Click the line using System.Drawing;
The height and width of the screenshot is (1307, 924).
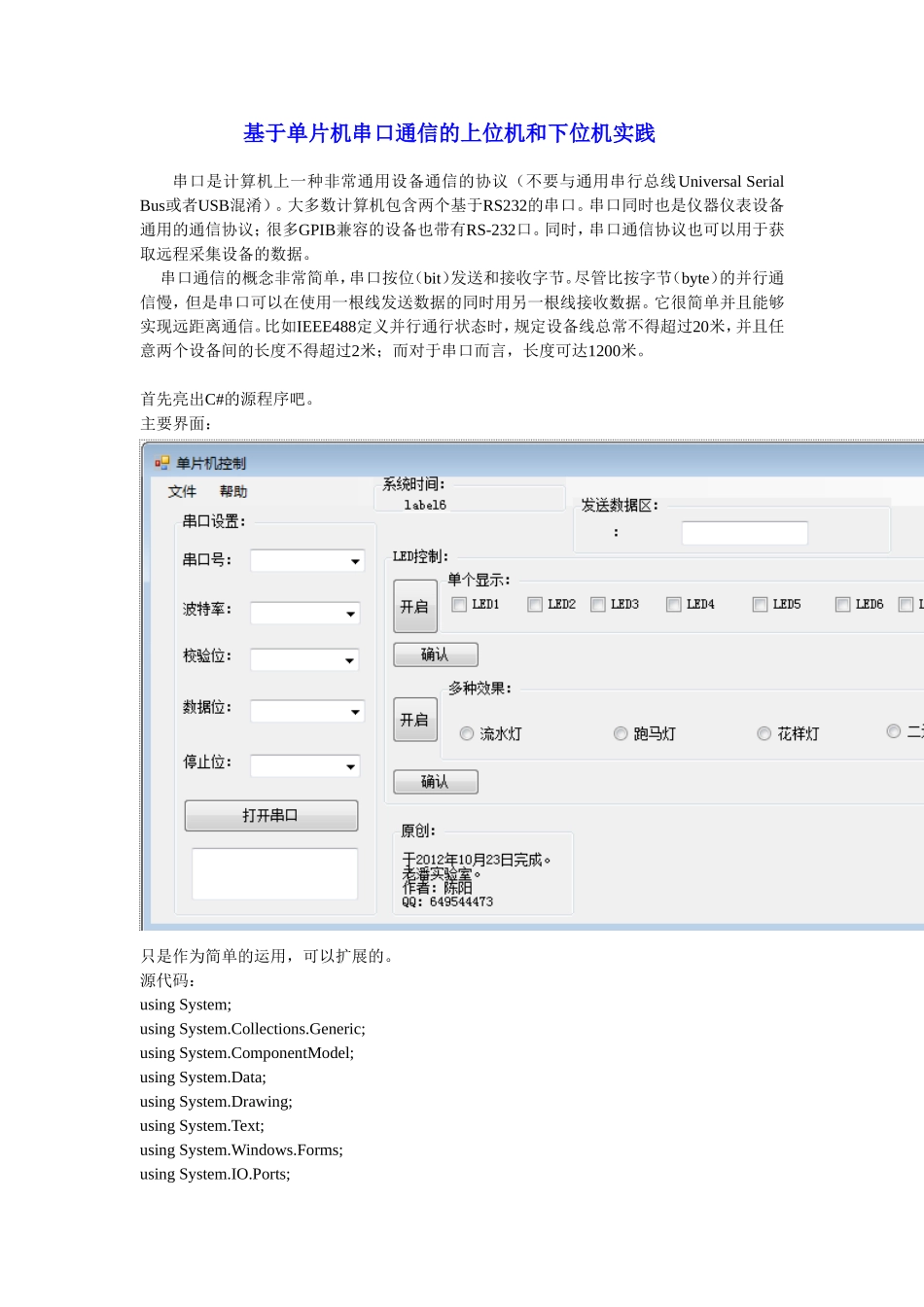point(216,1102)
